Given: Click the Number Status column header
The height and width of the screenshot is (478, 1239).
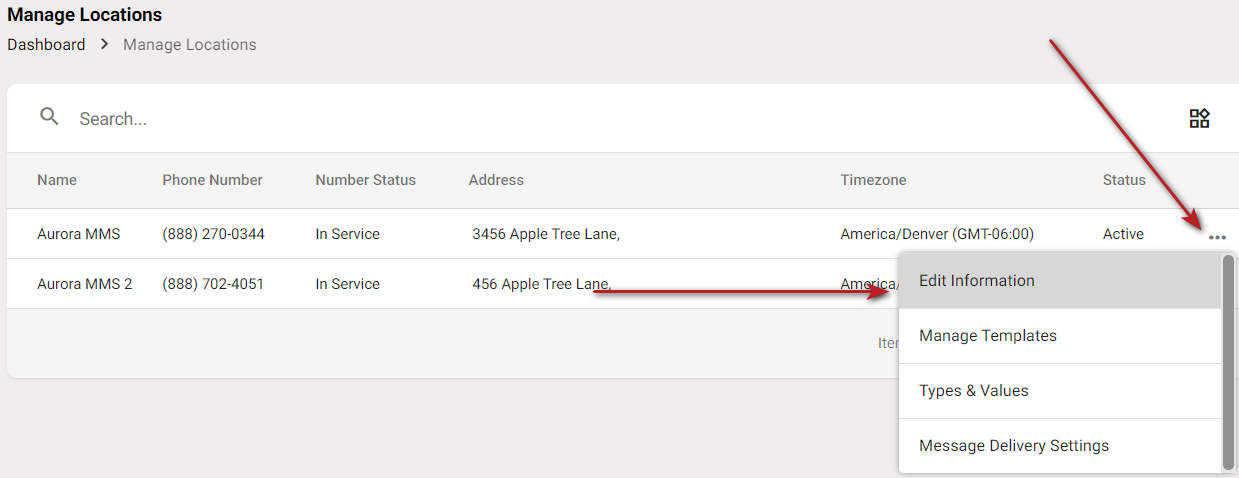Looking at the screenshot, I should point(365,180).
